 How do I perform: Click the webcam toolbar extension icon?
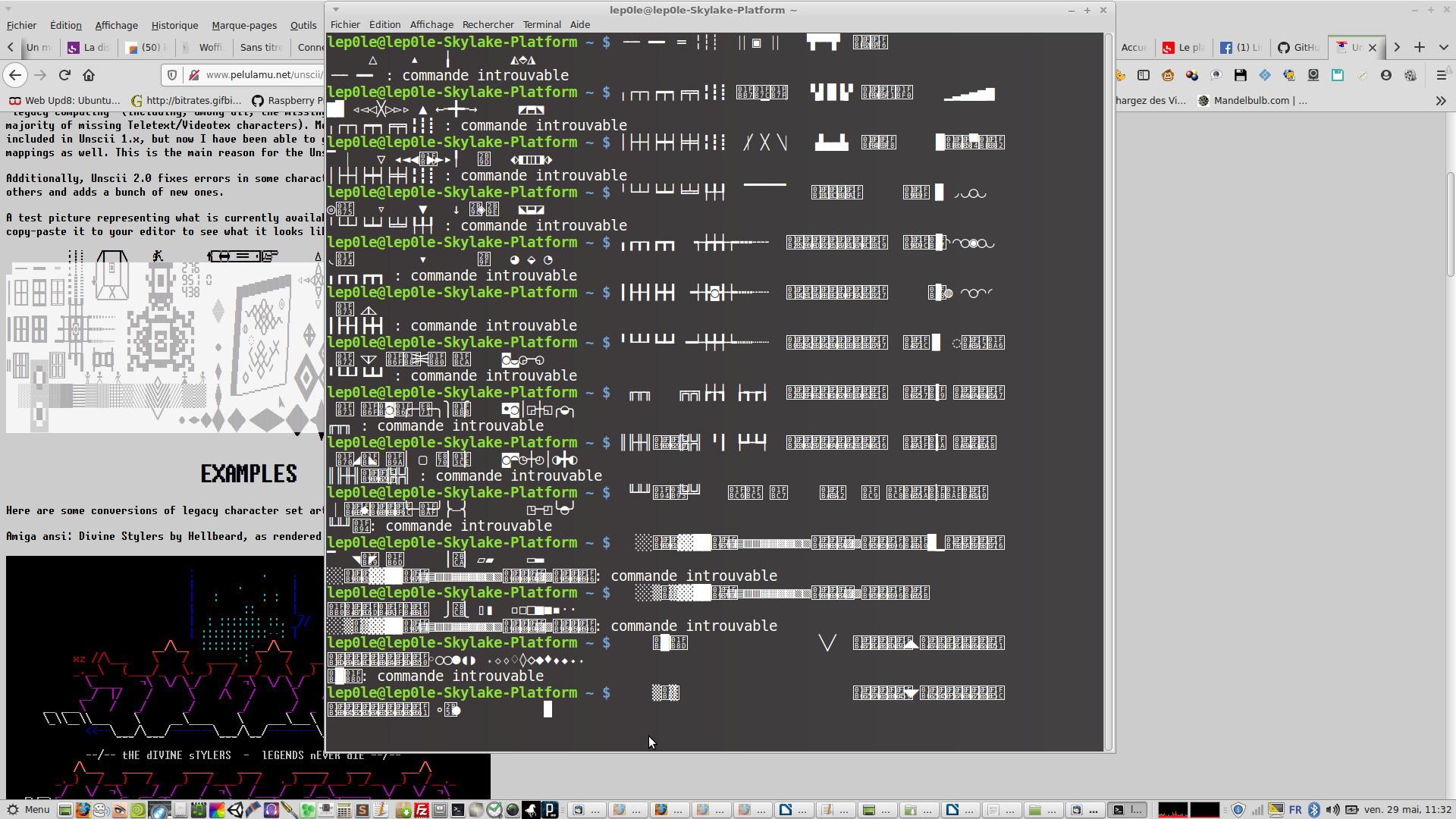[x=1313, y=75]
